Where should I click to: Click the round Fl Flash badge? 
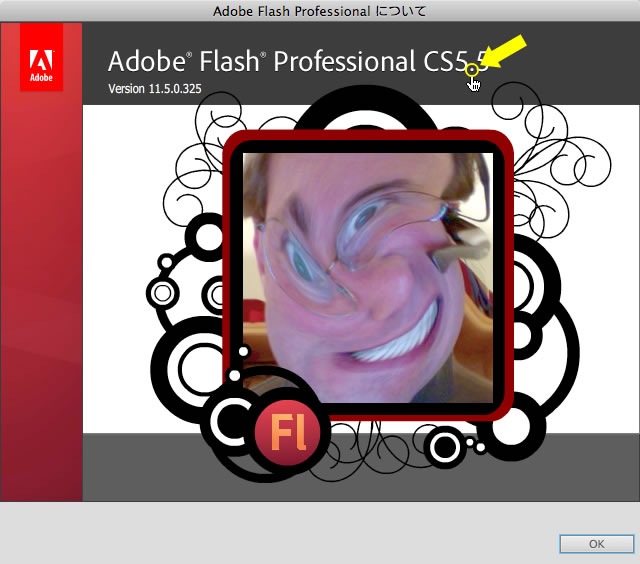[x=288, y=432]
